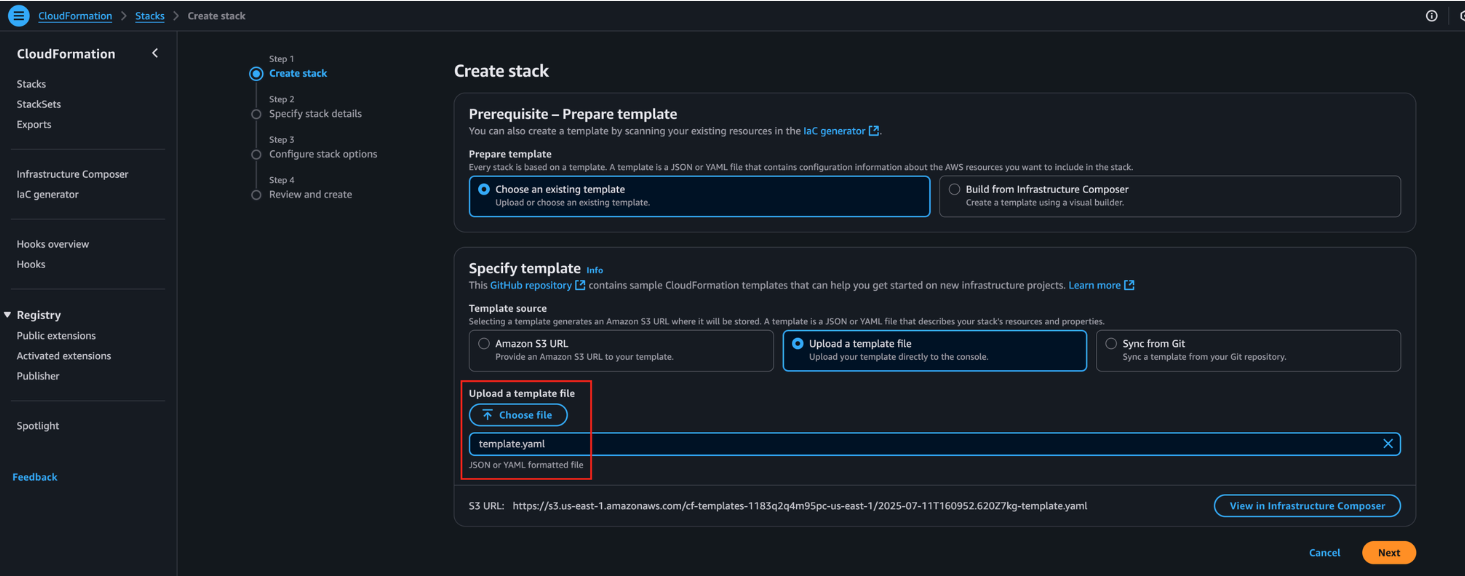Click the external link icon after GitHub repository
This screenshot has width=1465, height=576.
(x=580, y=285)
